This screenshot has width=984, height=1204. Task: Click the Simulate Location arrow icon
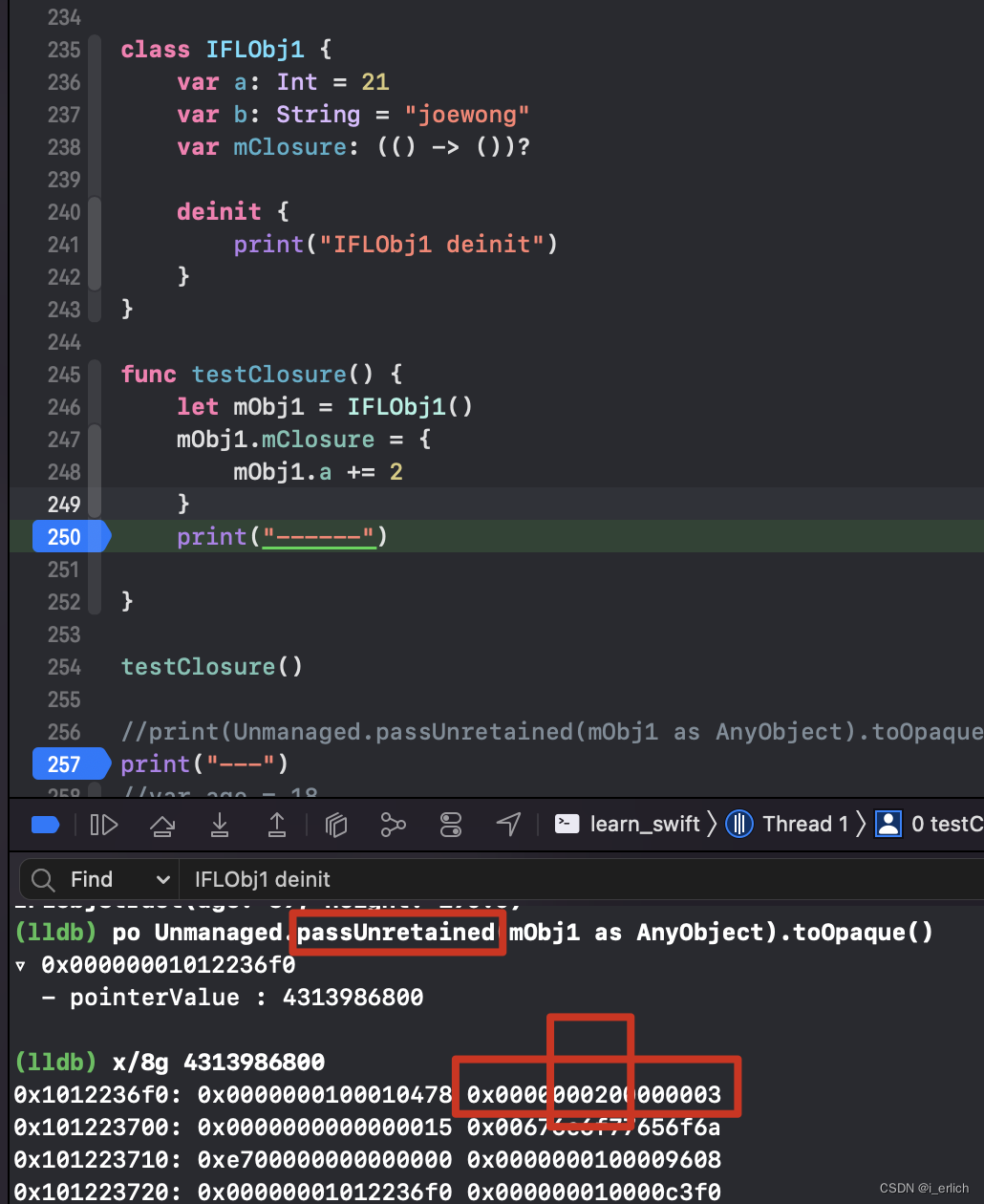[508, 824]
